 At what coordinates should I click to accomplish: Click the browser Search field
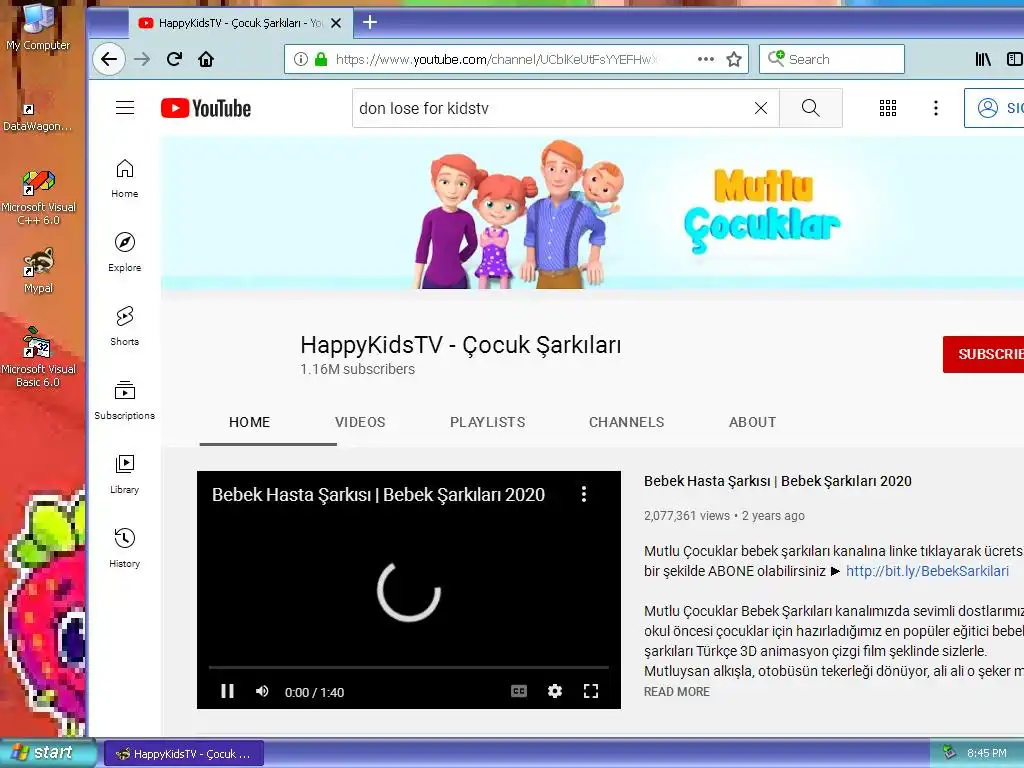click(831, 59)
